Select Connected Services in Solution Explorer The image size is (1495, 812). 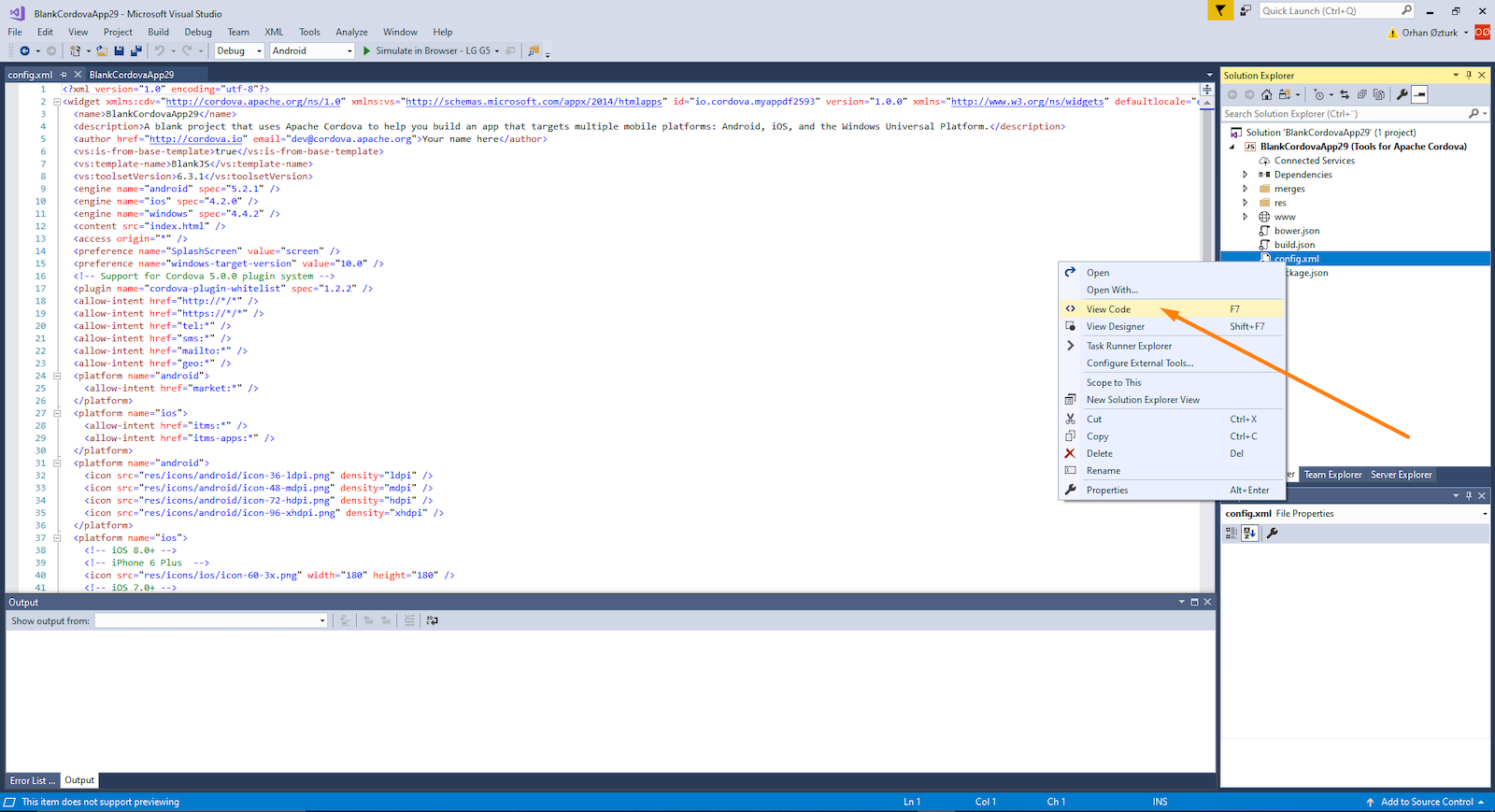(x=1314, y=161)
